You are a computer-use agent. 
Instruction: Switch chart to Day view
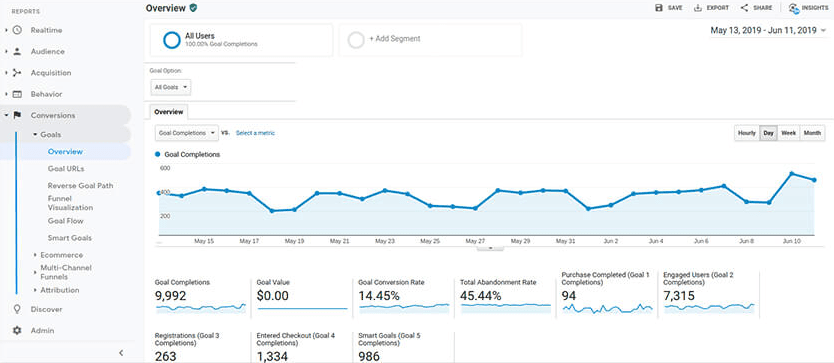768,133
